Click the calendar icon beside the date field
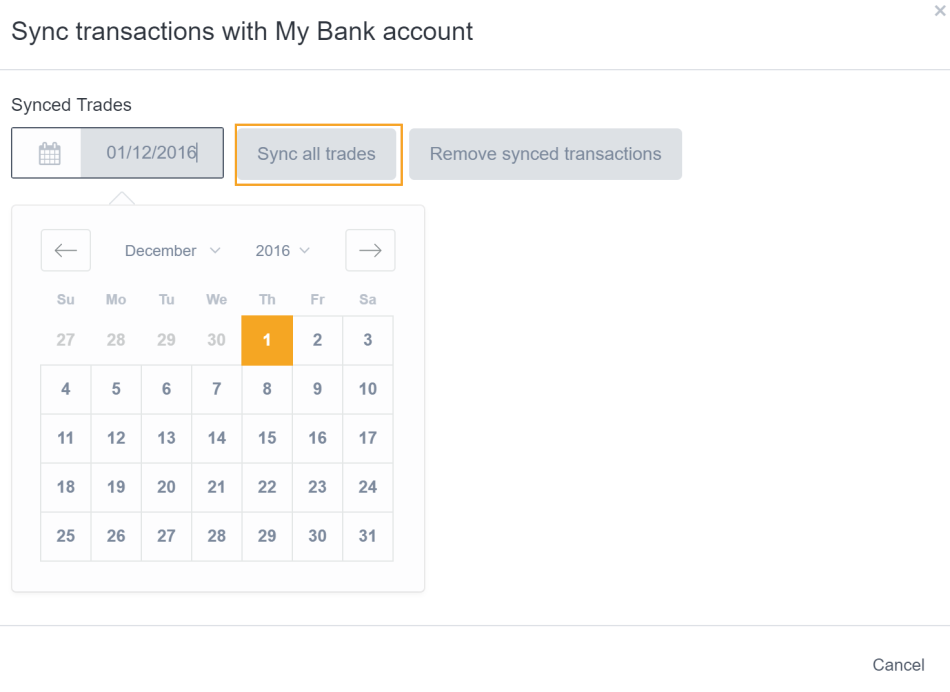This screenshot has width=950, height=692. click(47, 152)
